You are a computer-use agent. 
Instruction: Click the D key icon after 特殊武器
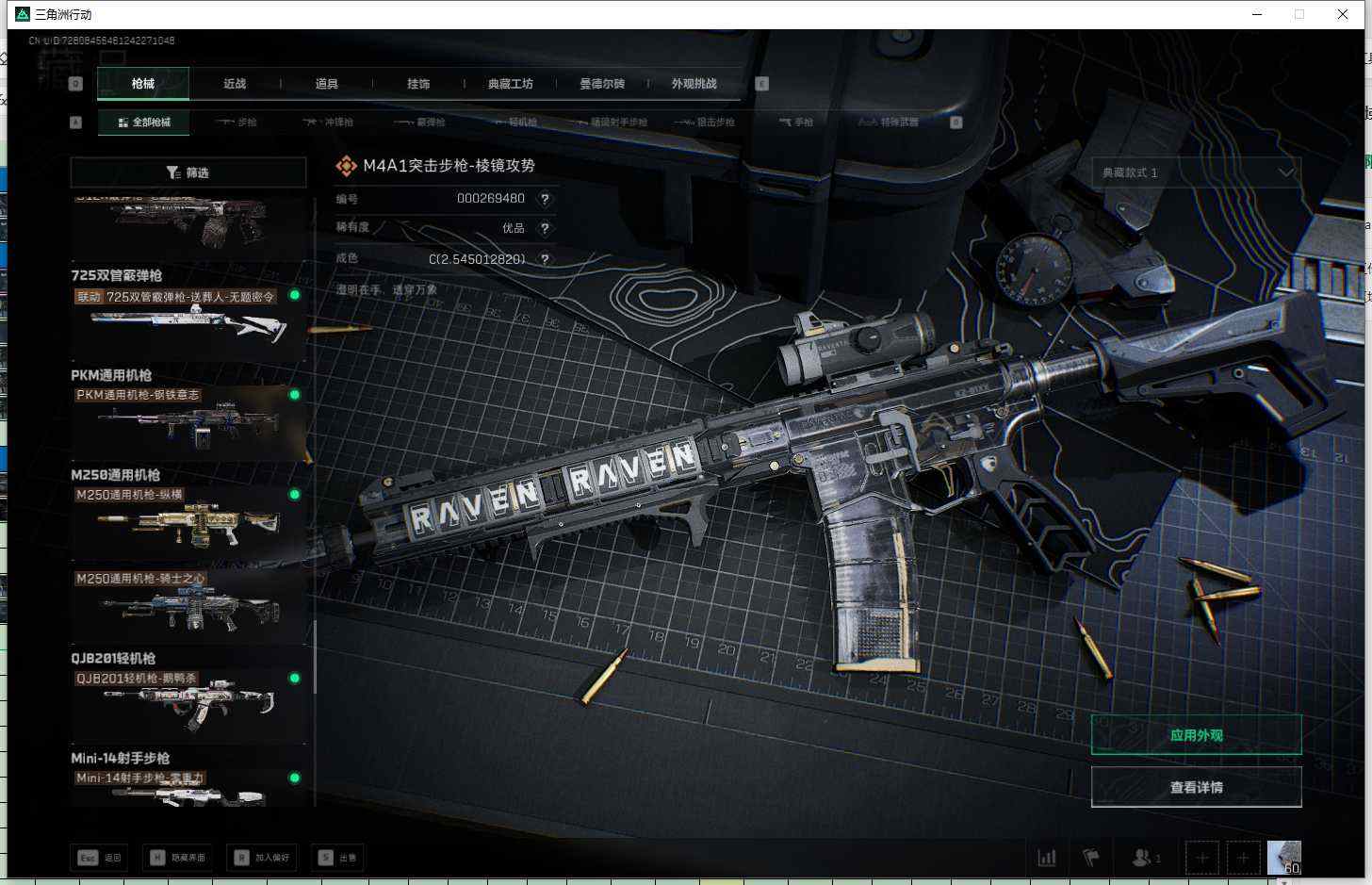click(x=956, y=123)
